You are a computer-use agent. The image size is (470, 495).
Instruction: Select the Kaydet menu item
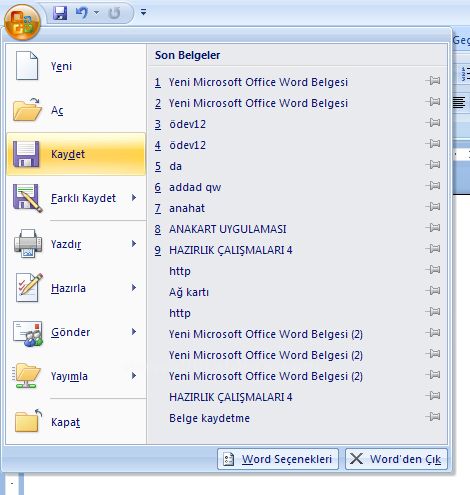click(x=76, y=154)
